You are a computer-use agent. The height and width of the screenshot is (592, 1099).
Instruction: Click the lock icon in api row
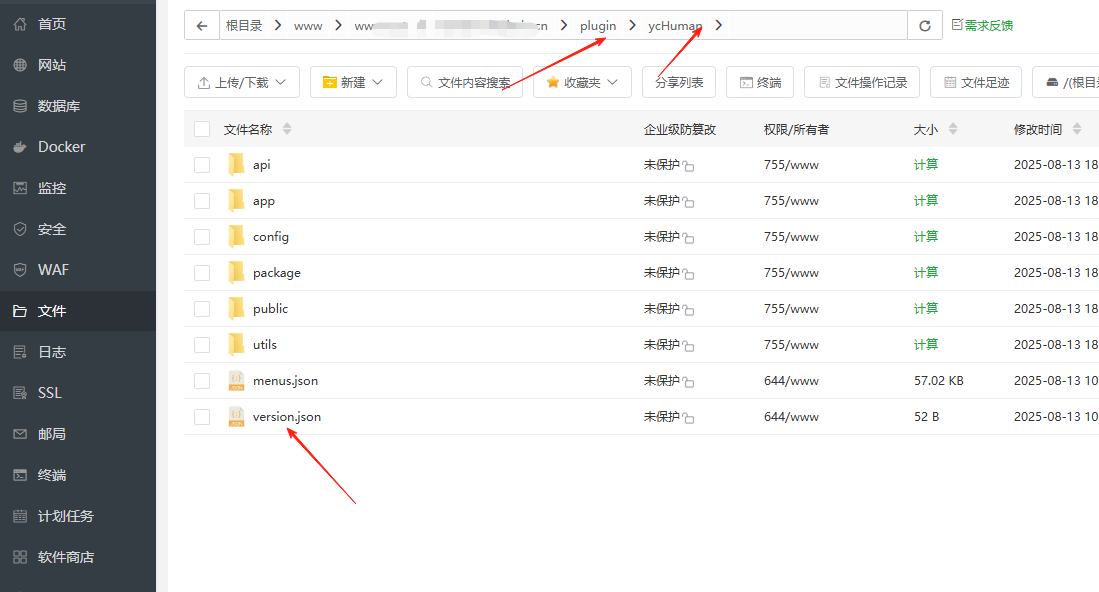688,167
